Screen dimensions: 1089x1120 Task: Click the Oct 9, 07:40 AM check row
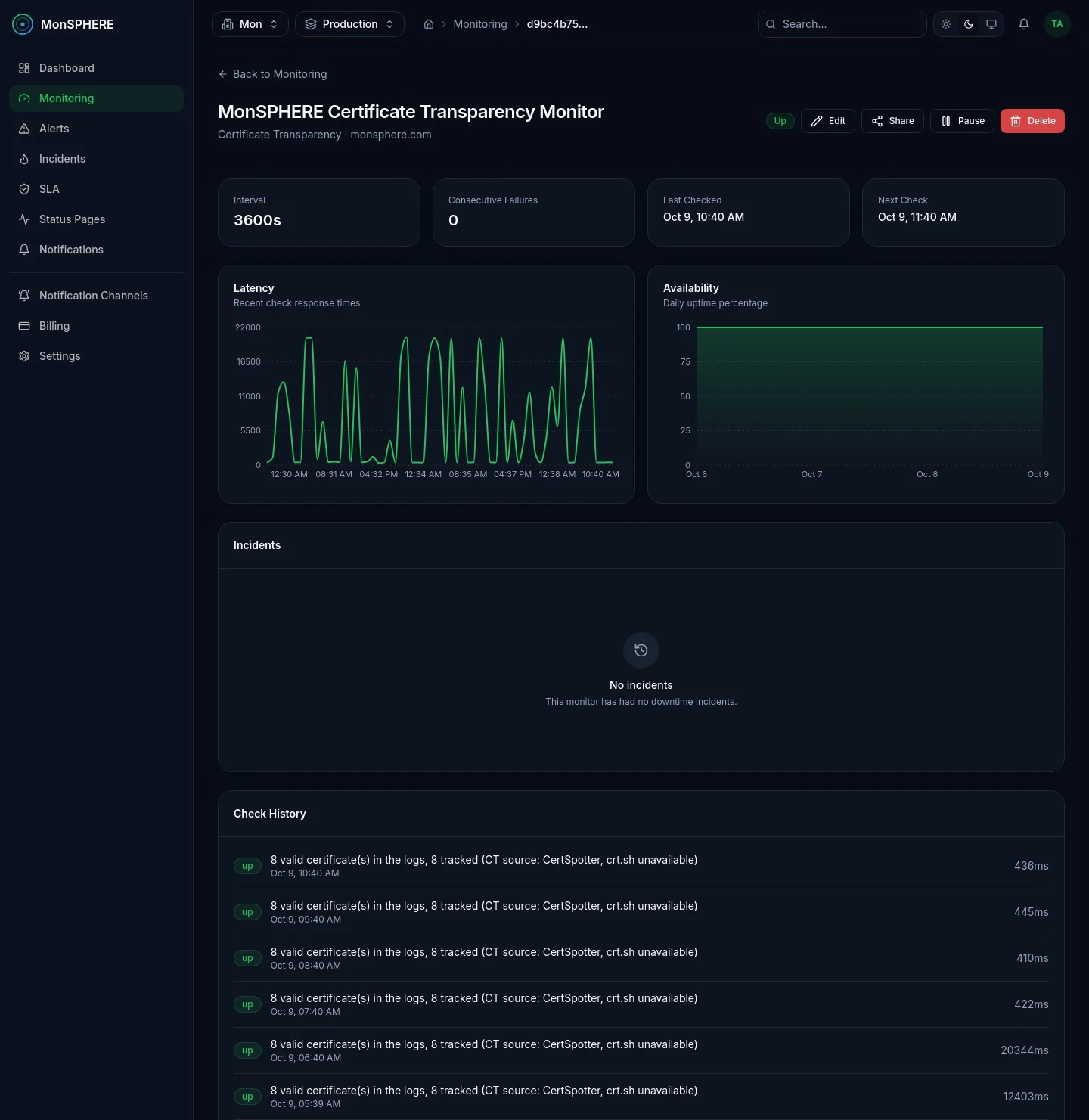click(x=641, y=1004)
